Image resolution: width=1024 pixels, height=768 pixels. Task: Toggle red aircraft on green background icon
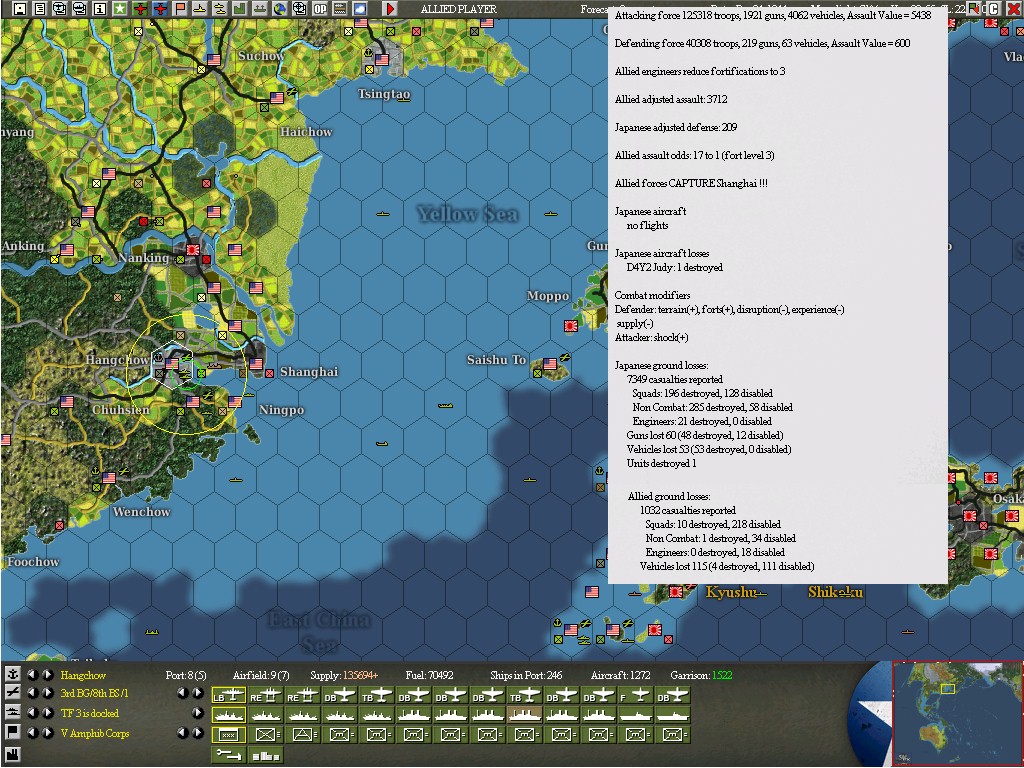click(x=140, y=9)
